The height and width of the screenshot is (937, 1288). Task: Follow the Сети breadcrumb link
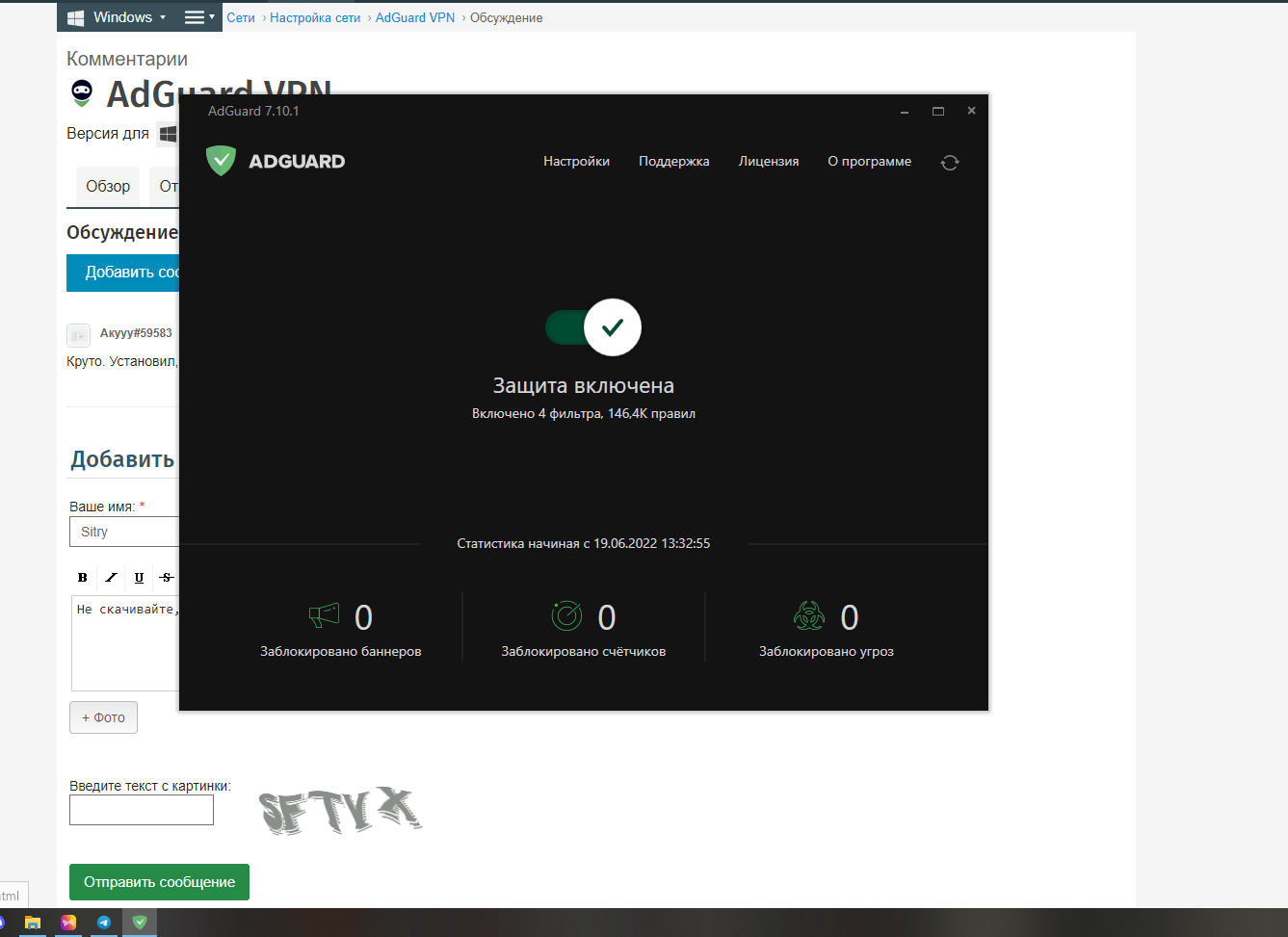coord(241,18)
